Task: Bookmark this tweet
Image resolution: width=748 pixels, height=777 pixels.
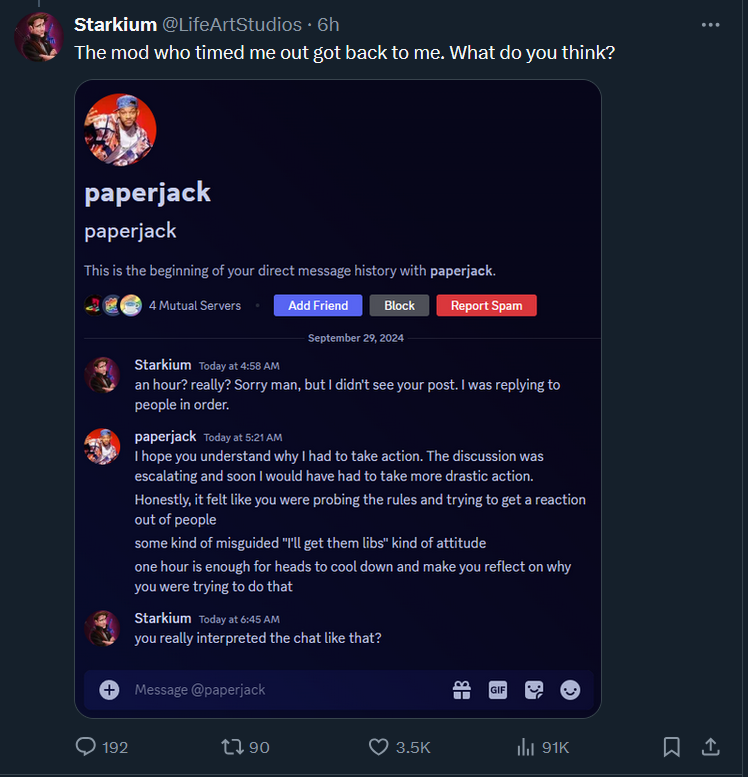Action: tap(672, 747)
